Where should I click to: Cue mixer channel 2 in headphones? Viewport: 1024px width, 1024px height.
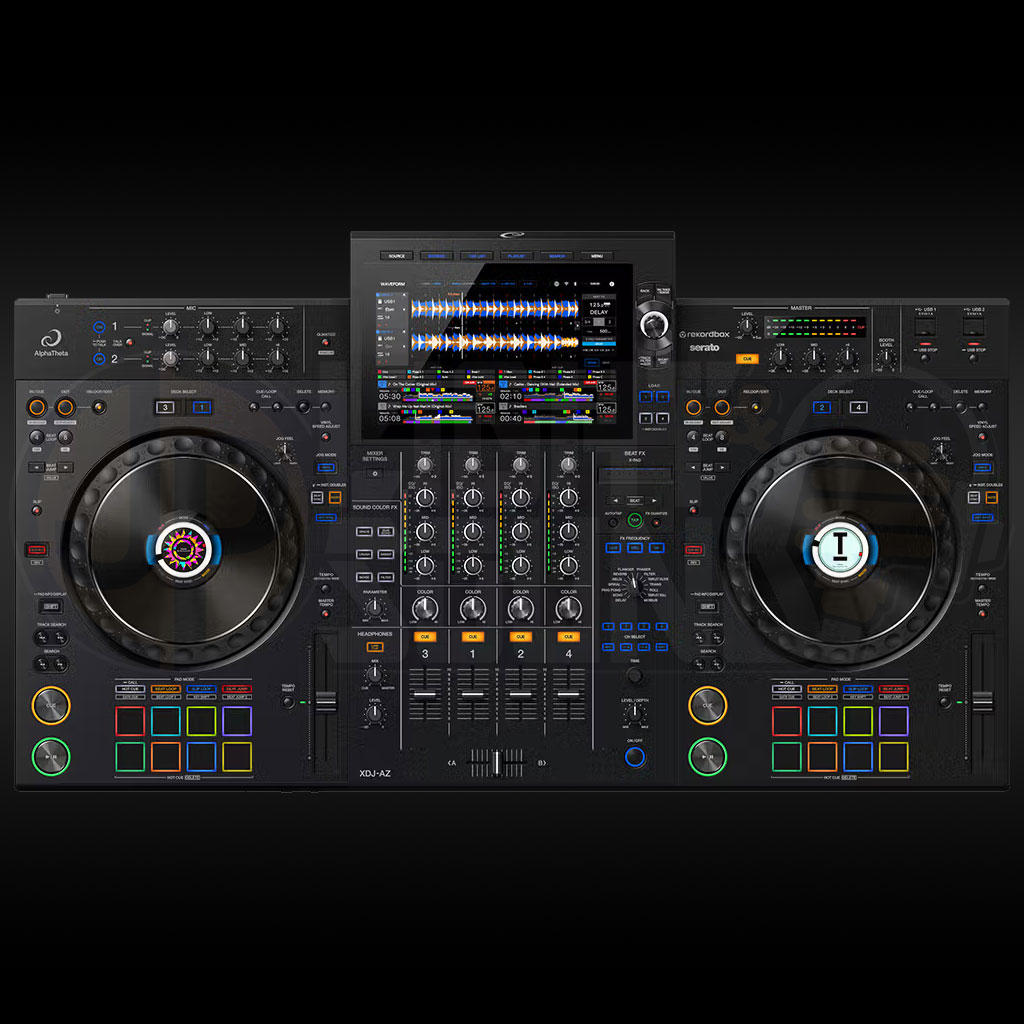pyautogui.click(x=520, y=637)
